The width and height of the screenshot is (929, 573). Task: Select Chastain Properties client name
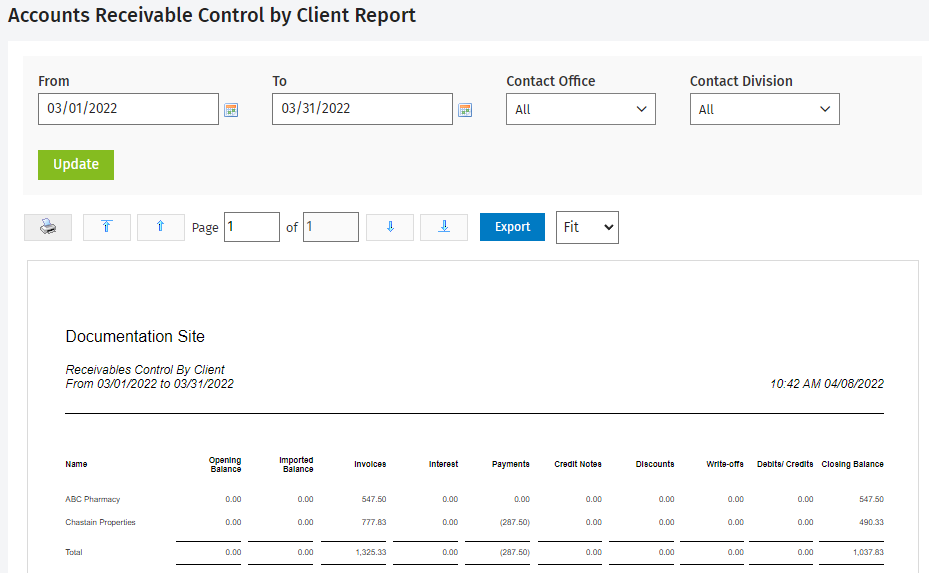100,523
